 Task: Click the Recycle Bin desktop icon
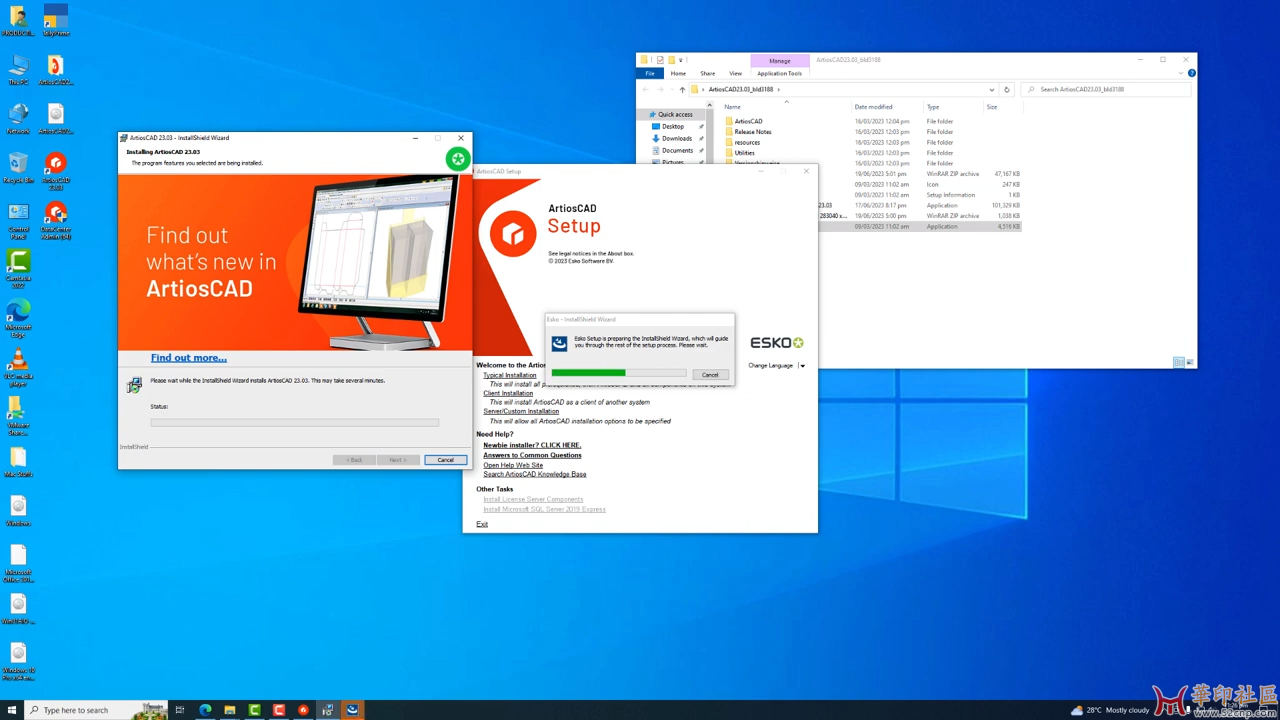[x=18, y=166]
